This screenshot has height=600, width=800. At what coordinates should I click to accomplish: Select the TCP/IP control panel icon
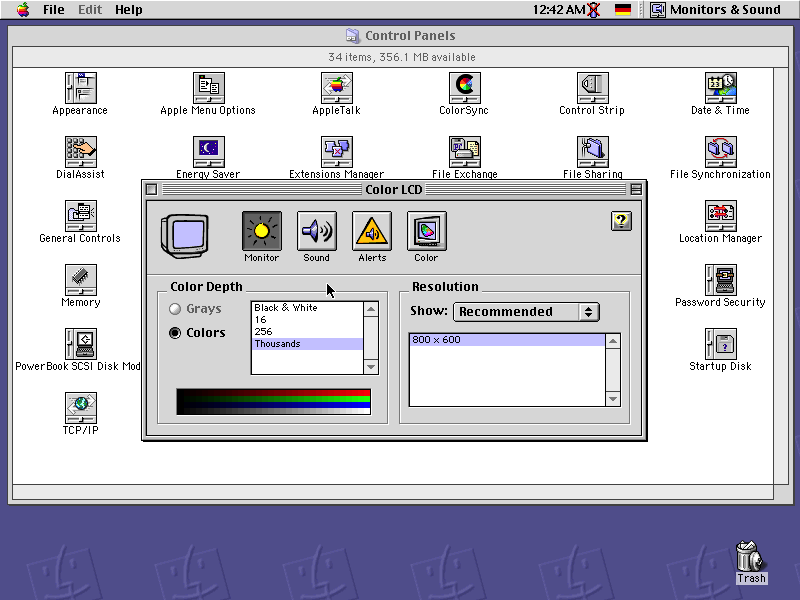pos(81,408)
